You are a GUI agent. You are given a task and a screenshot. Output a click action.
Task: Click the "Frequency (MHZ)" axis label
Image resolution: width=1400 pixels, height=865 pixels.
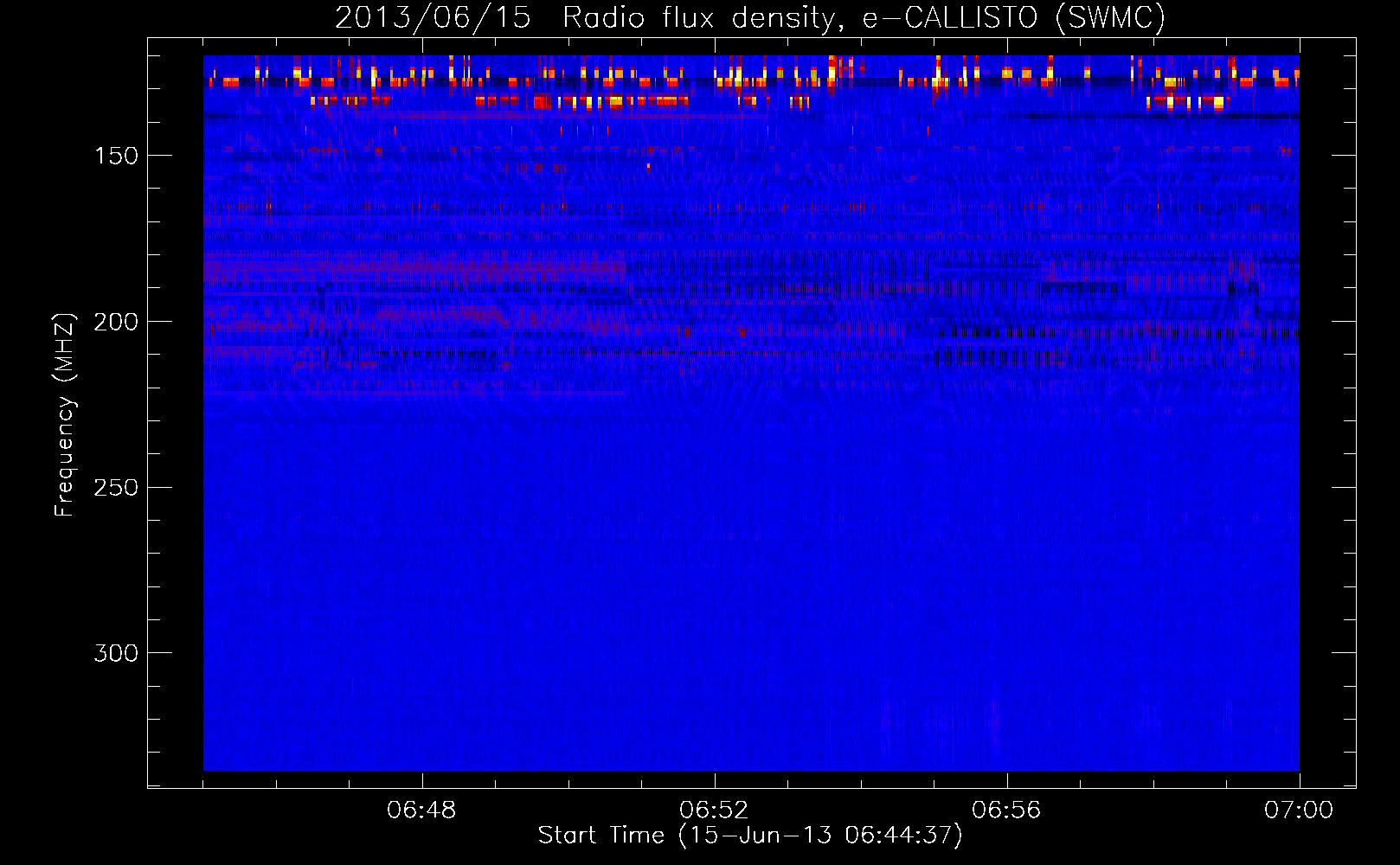coord(65,415)
